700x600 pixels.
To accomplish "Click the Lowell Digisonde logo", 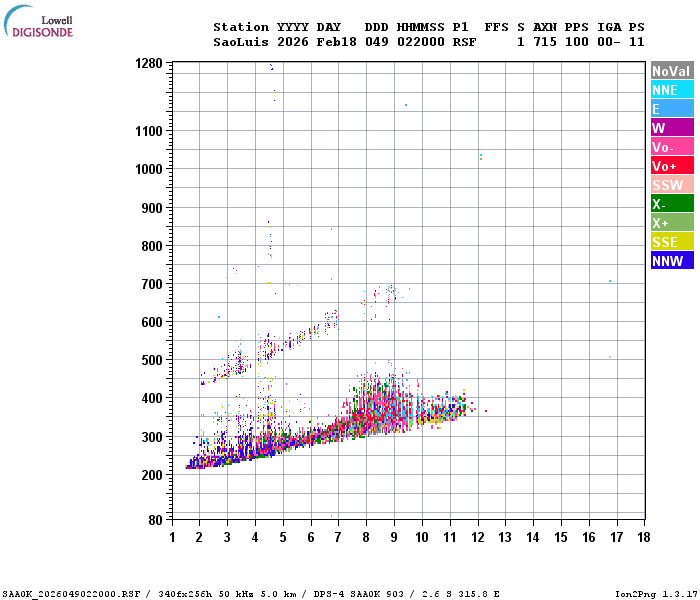I will [38, 21].
